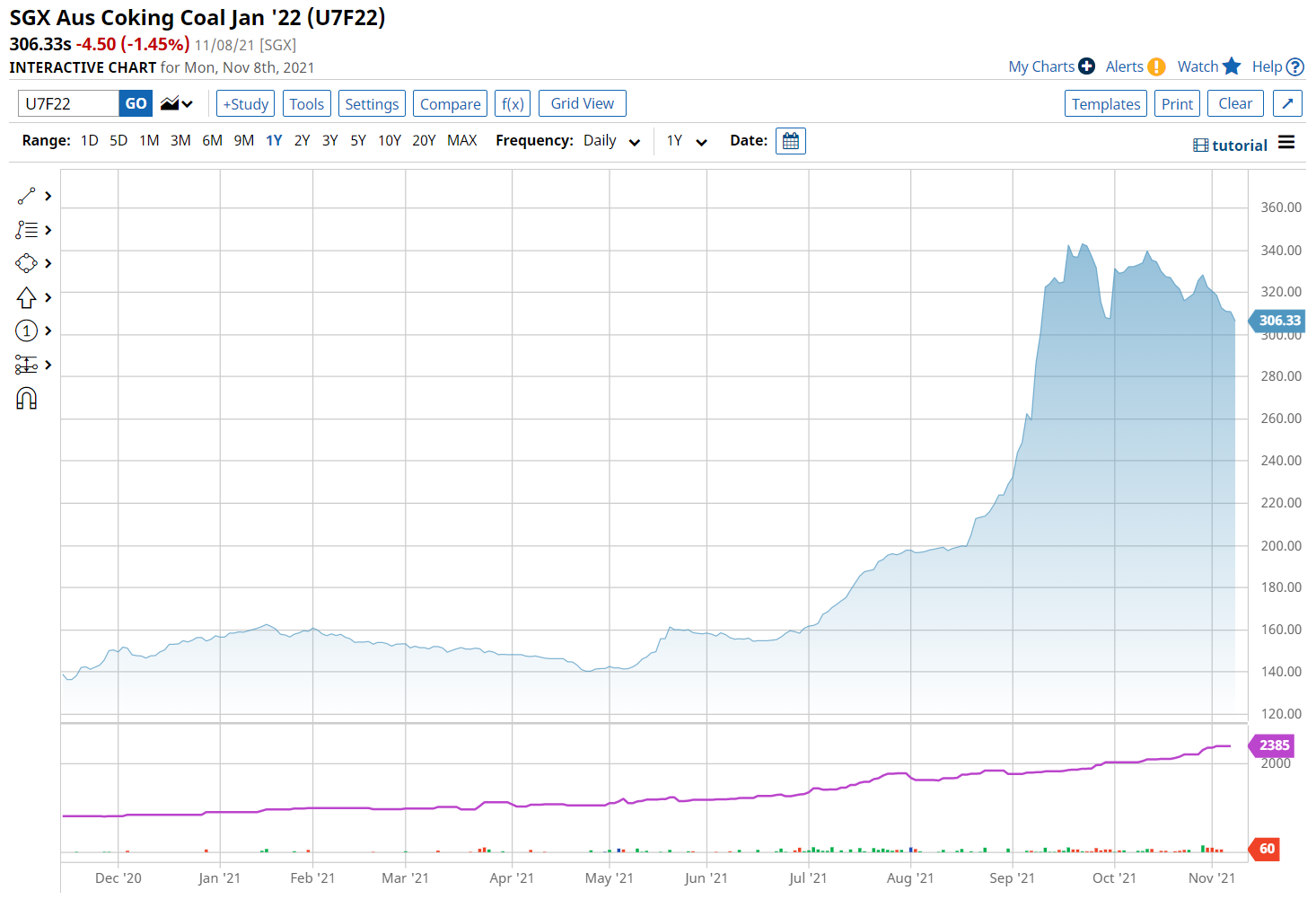
Task: Toggle the magnet snap mode icon
Action: (x=26, y=399)
